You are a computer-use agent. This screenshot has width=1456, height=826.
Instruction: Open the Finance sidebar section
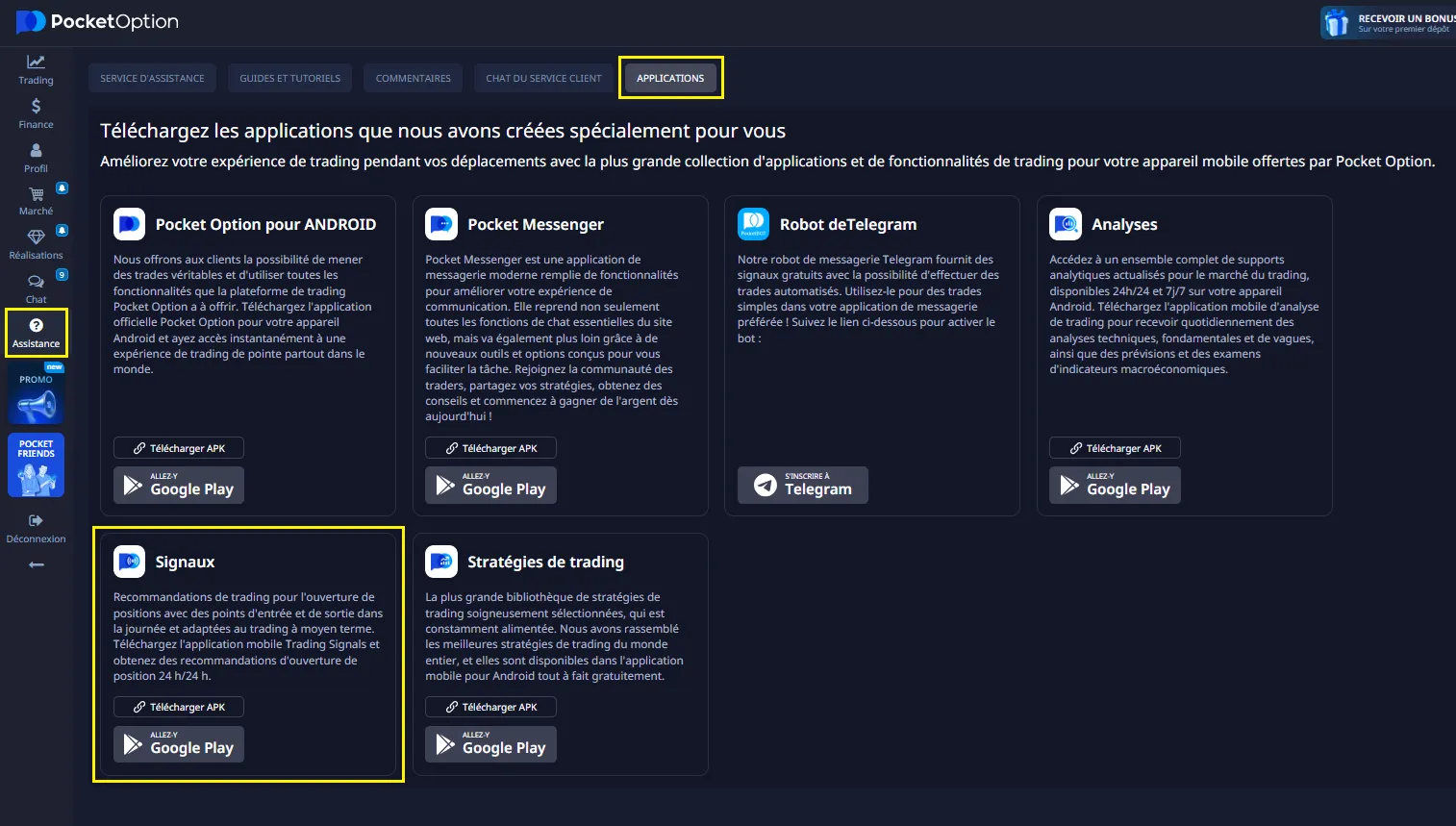(36, 113)
